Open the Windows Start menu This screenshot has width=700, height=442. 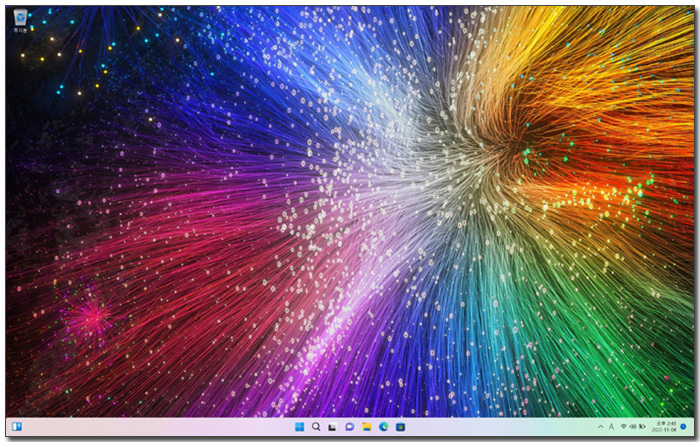tap(299, 427)
